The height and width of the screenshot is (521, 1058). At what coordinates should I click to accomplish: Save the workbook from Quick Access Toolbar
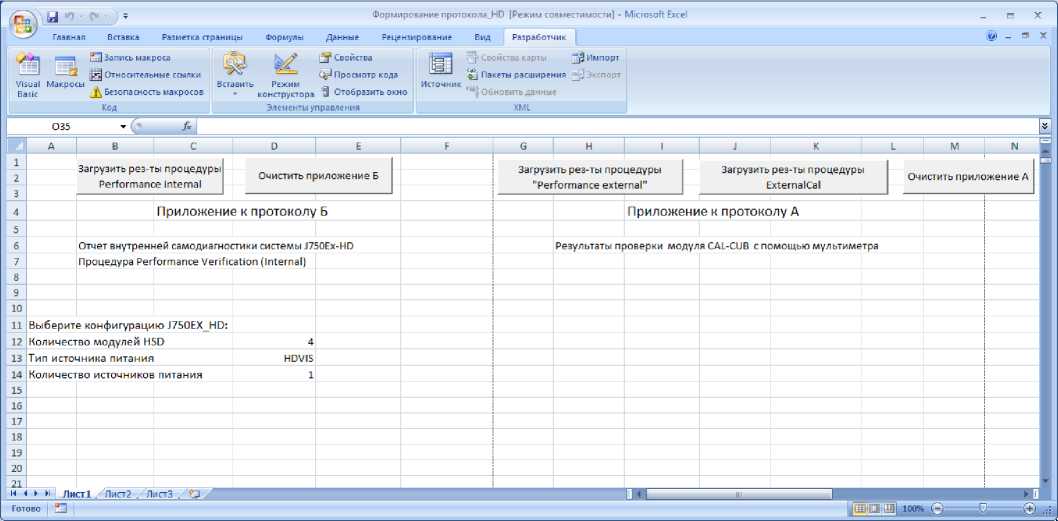[53, 15]
